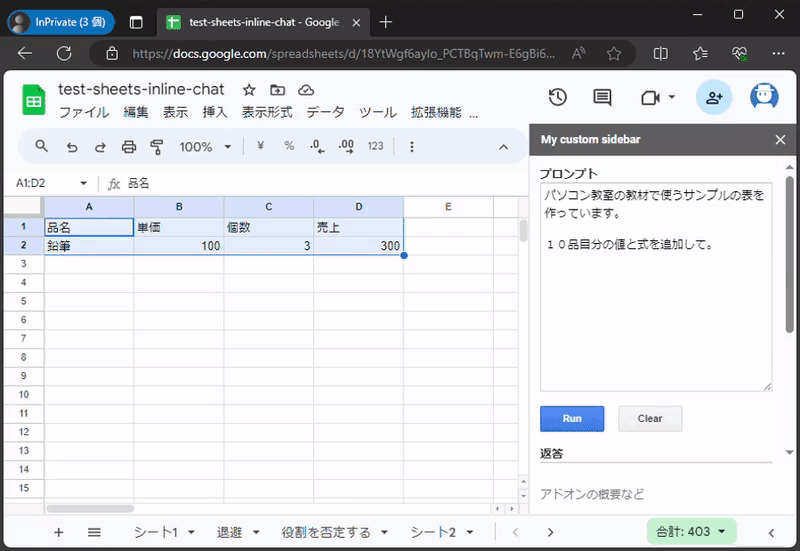The image size is (800, 551).
Task: Open the 合計: 403 summary dropdown
Action: [x=691, y=532]
